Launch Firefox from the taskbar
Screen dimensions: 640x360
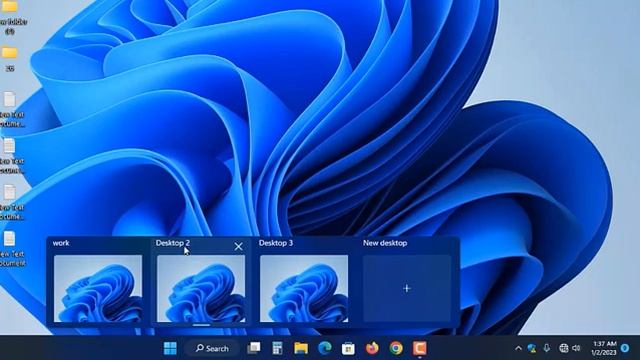point(372,348)
